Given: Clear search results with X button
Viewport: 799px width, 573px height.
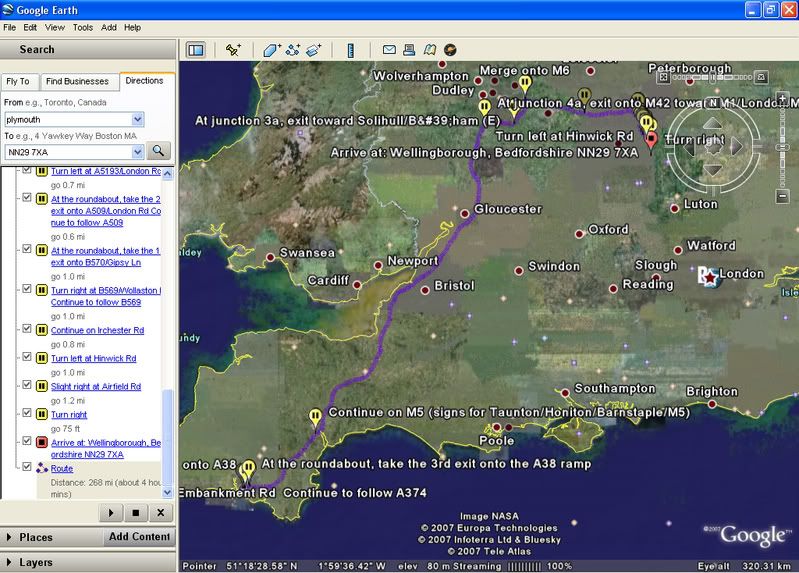Looking at the screenshot, I should (x=161, y=513).
